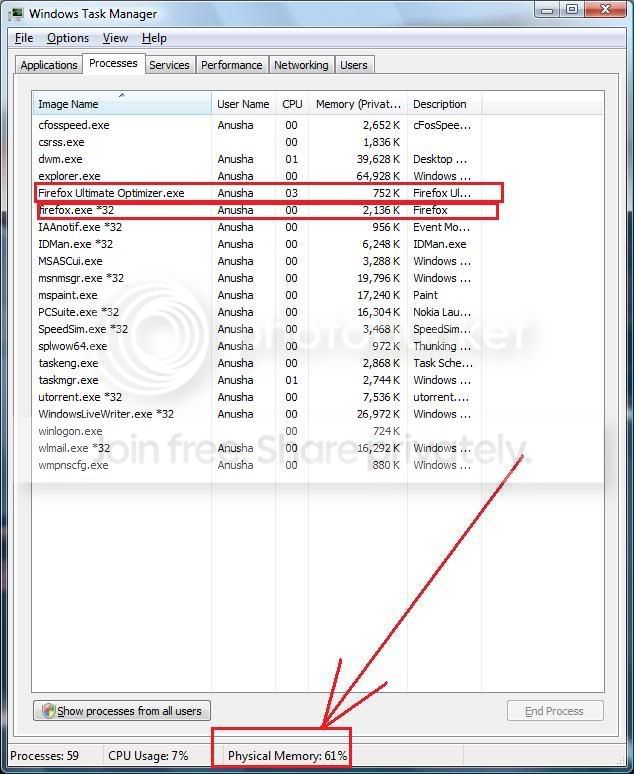Viewport: 634px width, 774px height.
Task: Select Firefox Ultimate Optimizer.exe process
Action: [257, 193]
